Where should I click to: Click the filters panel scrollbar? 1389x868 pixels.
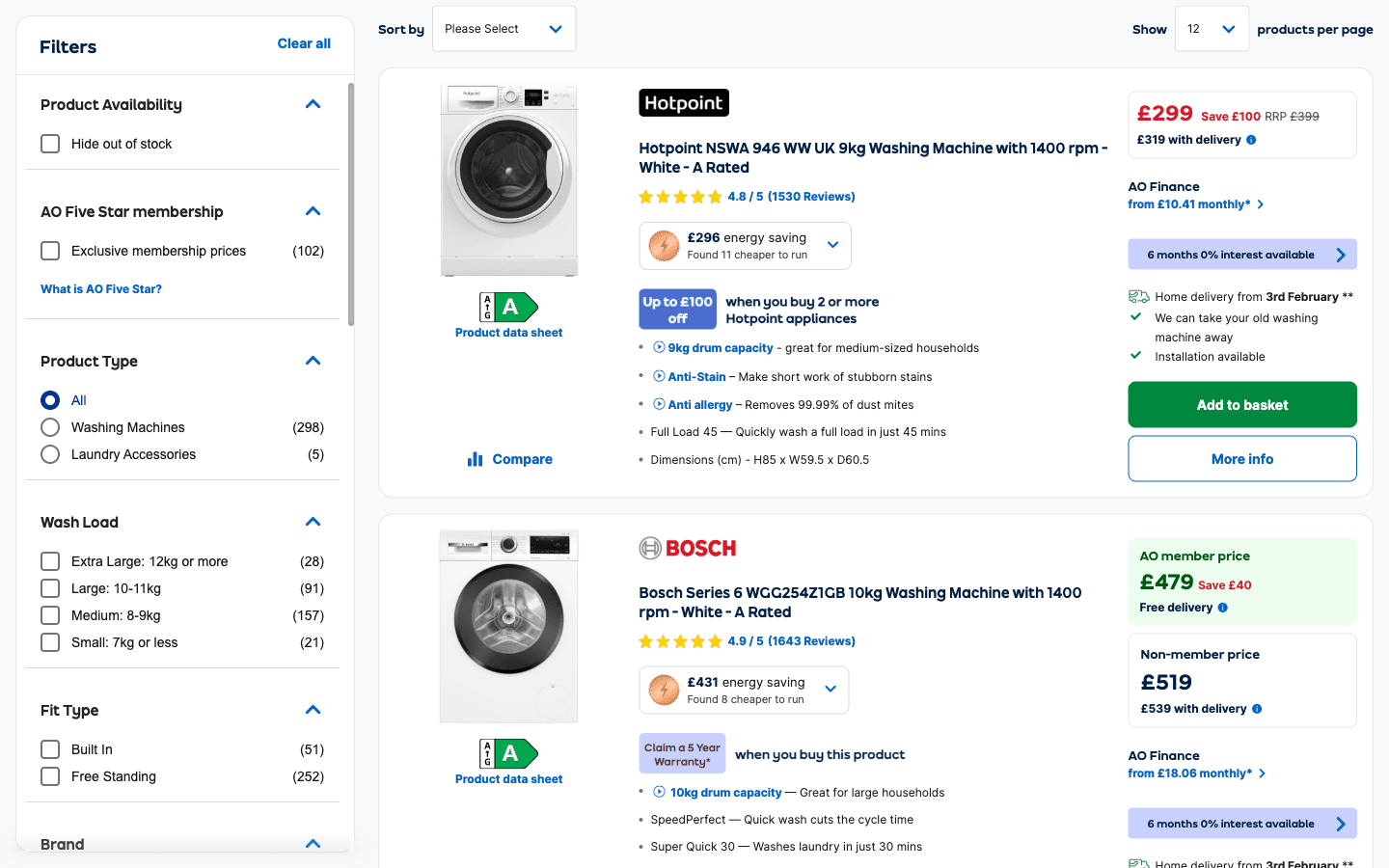(x=351, y=204)
